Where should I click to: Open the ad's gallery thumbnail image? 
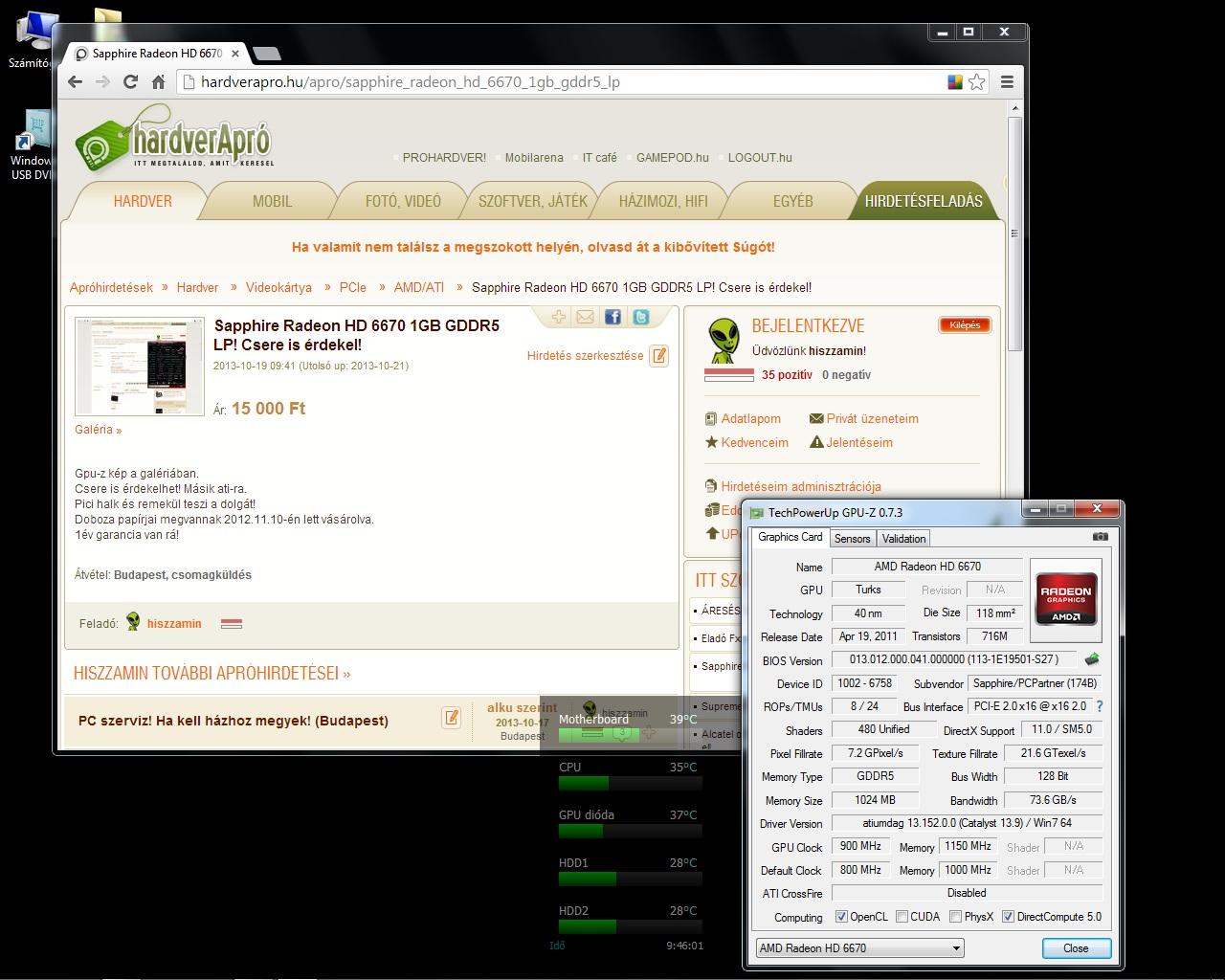pos(140,367)
